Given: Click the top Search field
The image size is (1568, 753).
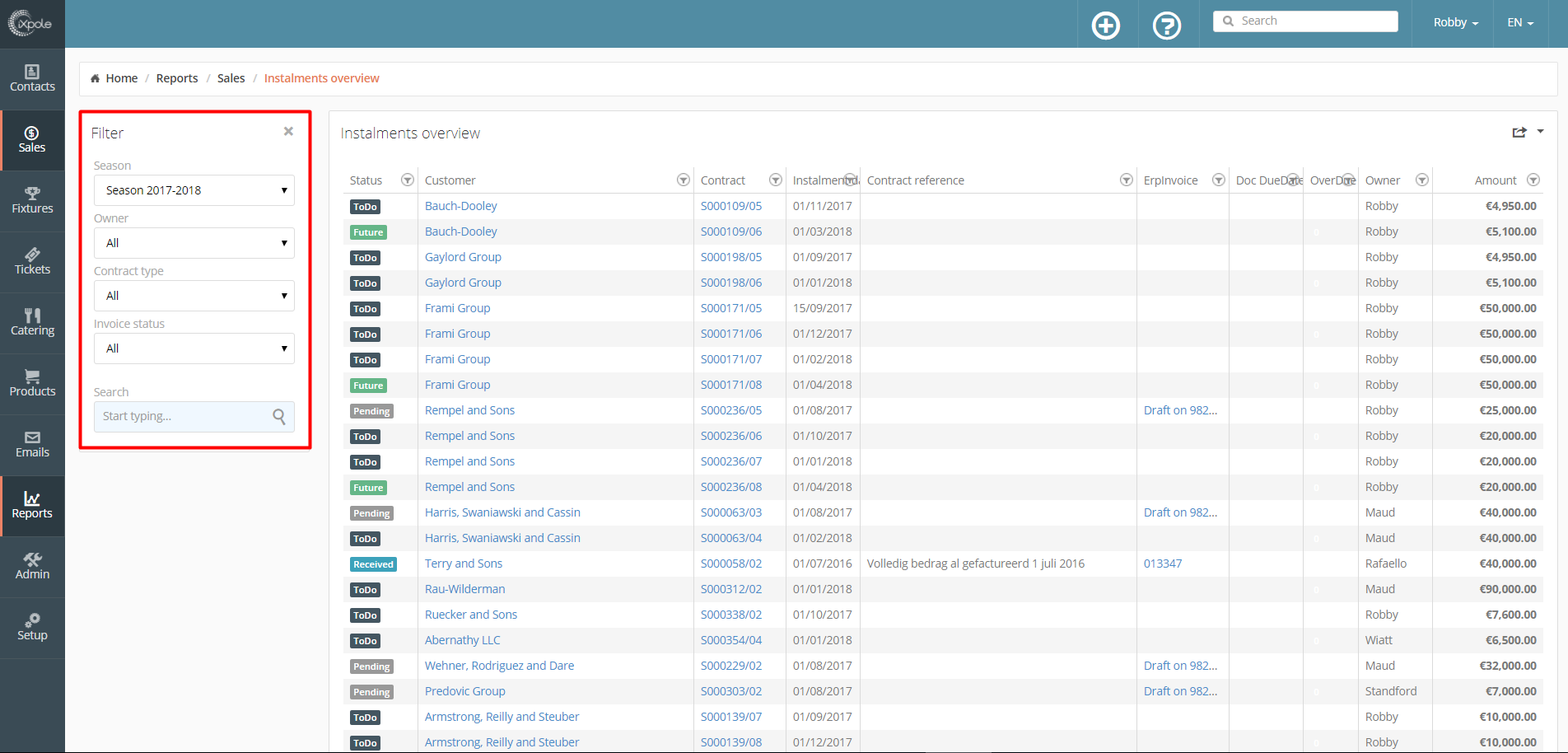Looking at the screenshot, I should tap(1305, 21).
